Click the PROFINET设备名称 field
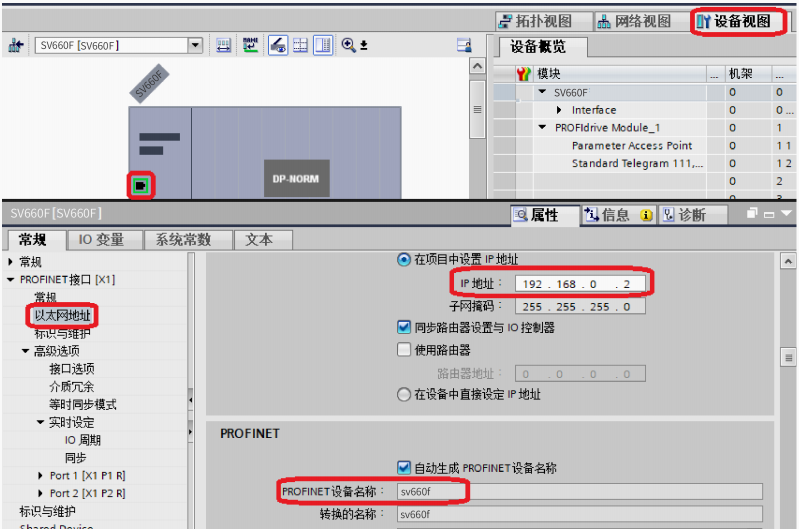The width and height of the screenshot is (799, 529). (579, 491)
